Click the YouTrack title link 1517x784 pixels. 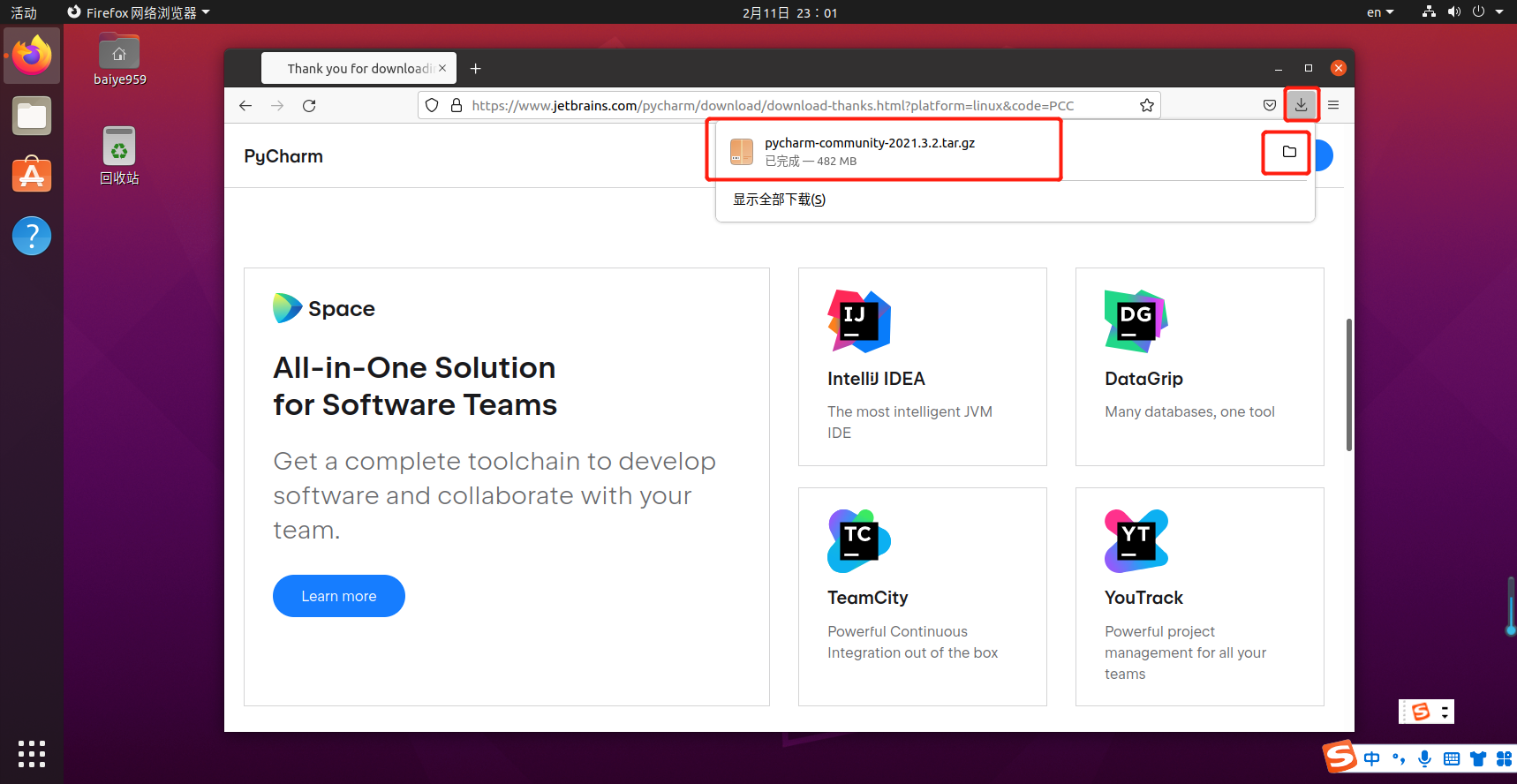1143,598
